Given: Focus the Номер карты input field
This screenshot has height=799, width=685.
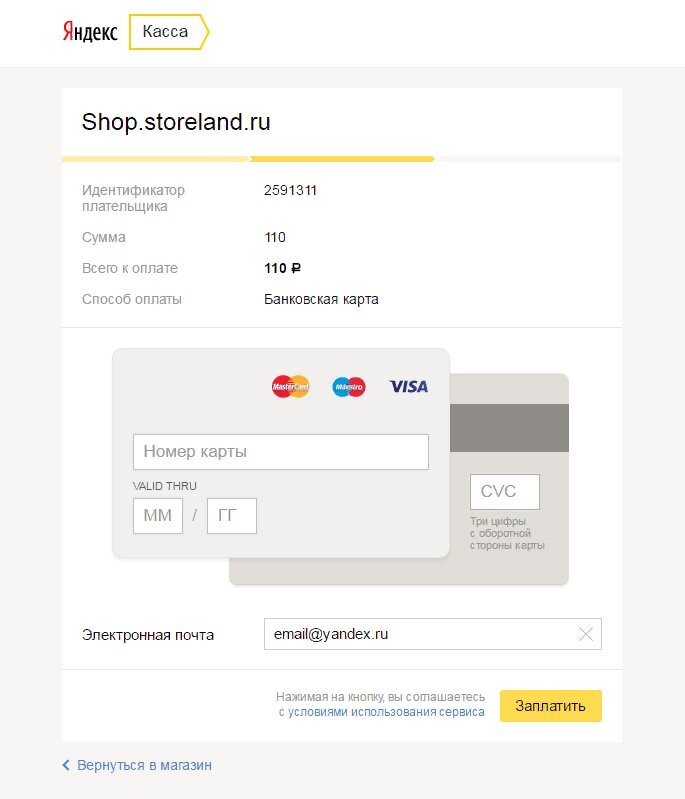Looking at the screenshot, I should tap(281, 451).
